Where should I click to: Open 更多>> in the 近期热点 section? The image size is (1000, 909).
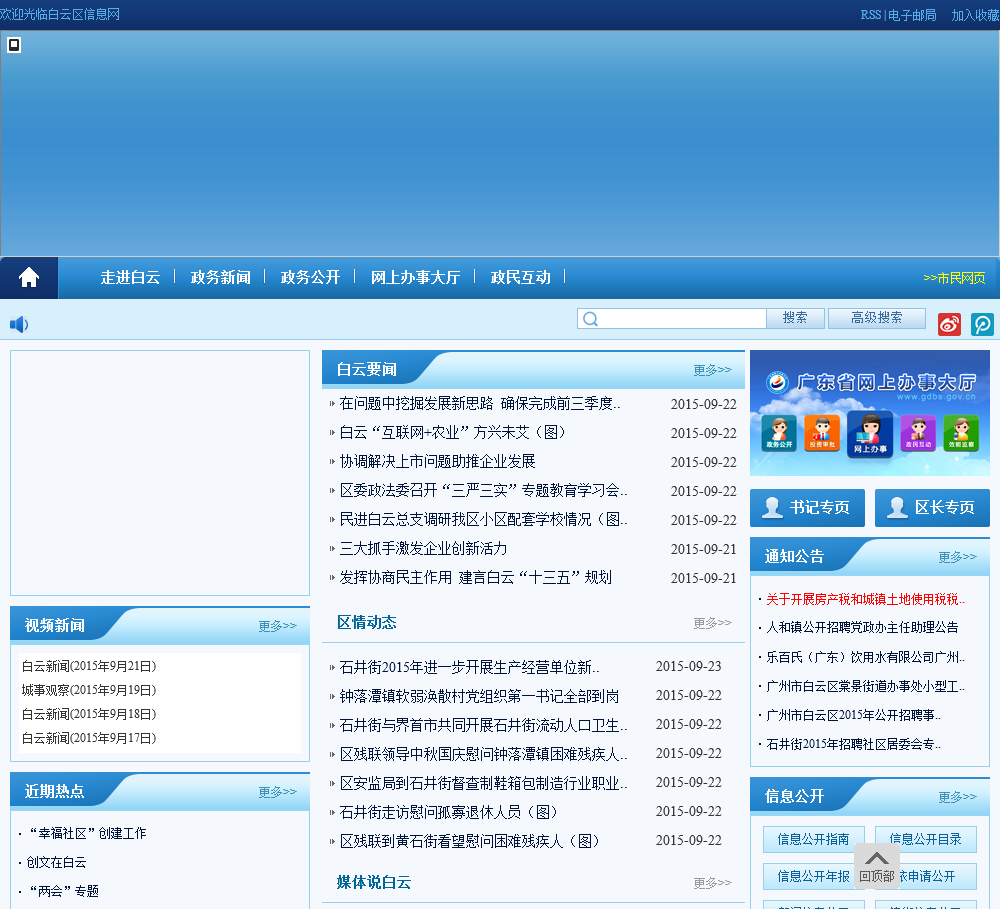click(277, 792)
